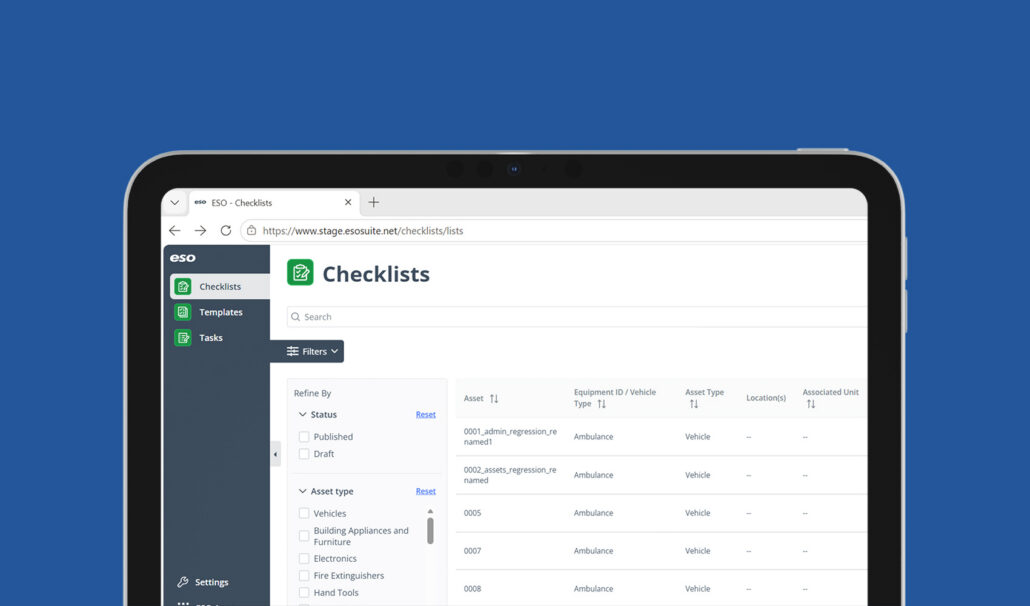The width and height of the screenshot is (1030, 606).
Task: Click Ambulance in row 0005
Action: (x=593, y=513)
